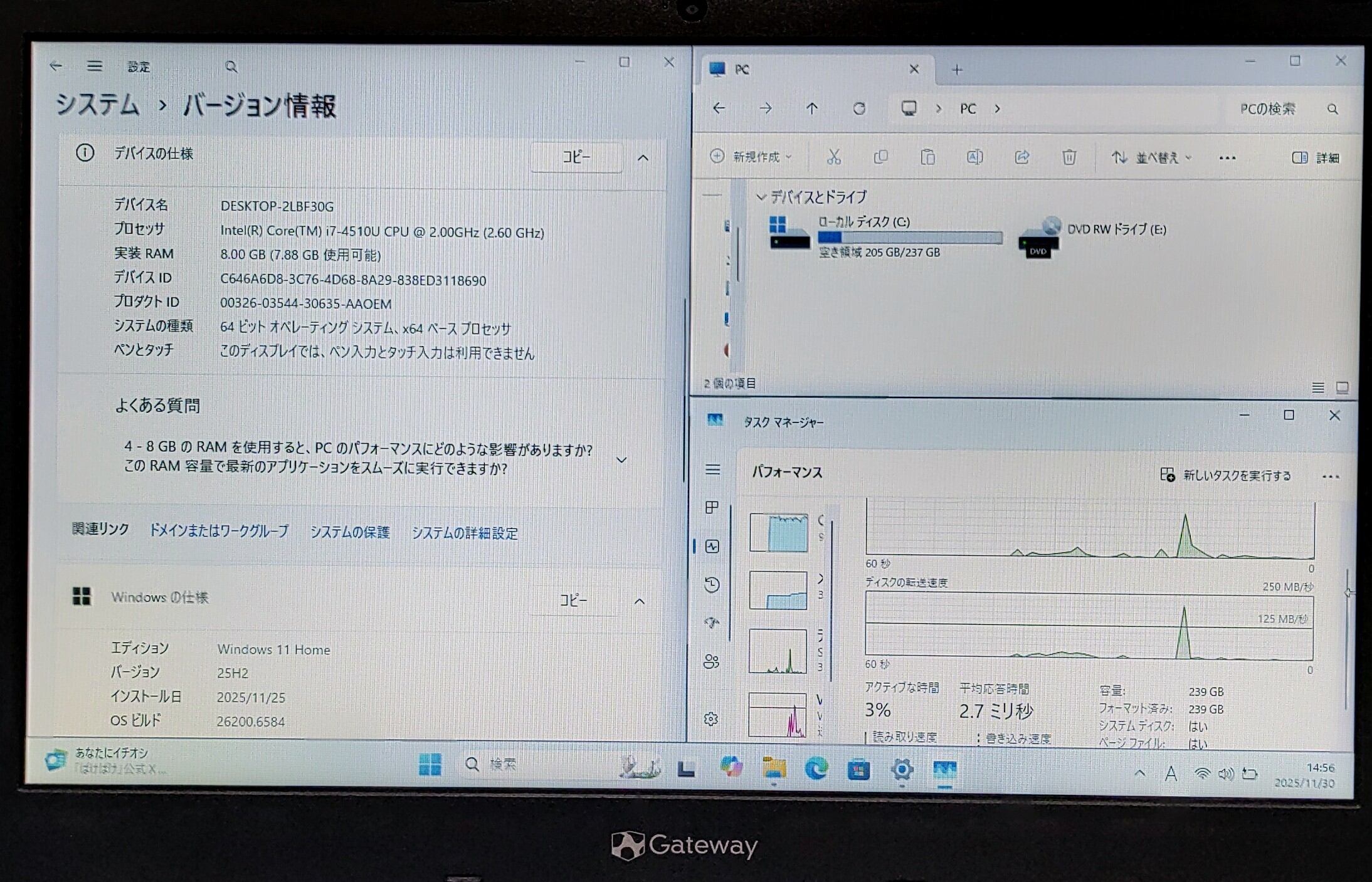Click the Rename icon in Explorer toolbar

pos(974,157)
